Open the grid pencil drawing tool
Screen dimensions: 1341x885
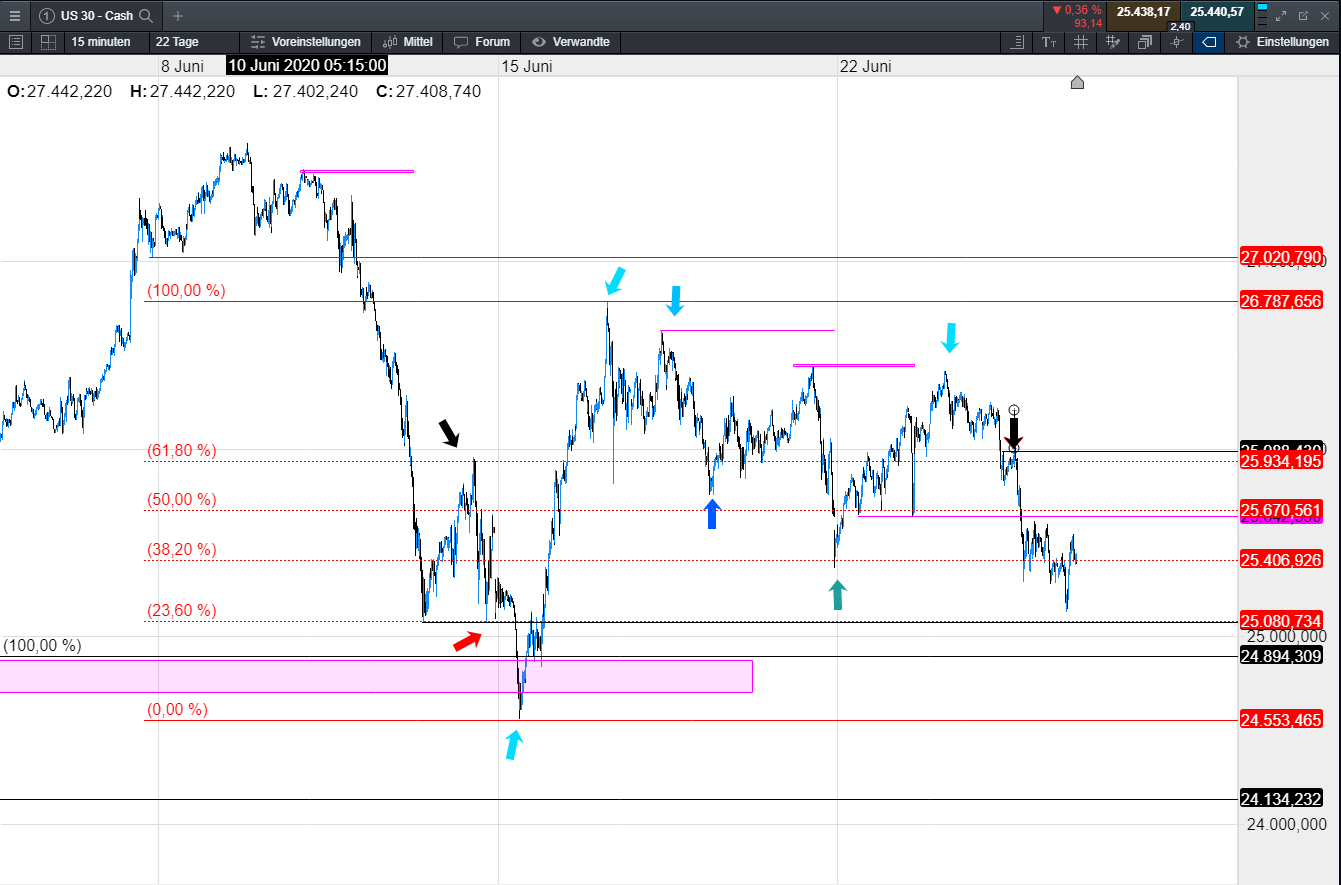tap(1113, 42)
